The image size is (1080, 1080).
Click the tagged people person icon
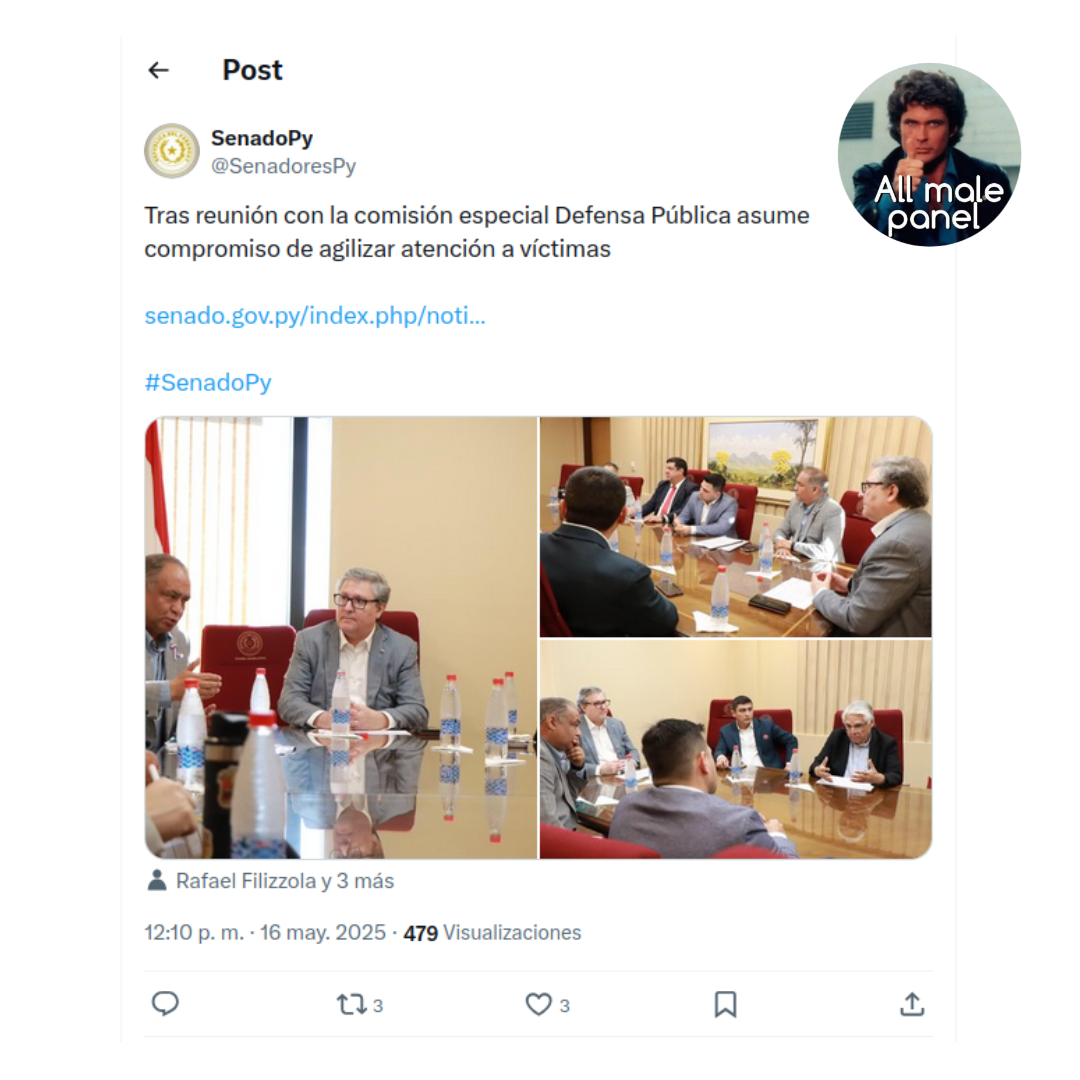coord(157,880)
